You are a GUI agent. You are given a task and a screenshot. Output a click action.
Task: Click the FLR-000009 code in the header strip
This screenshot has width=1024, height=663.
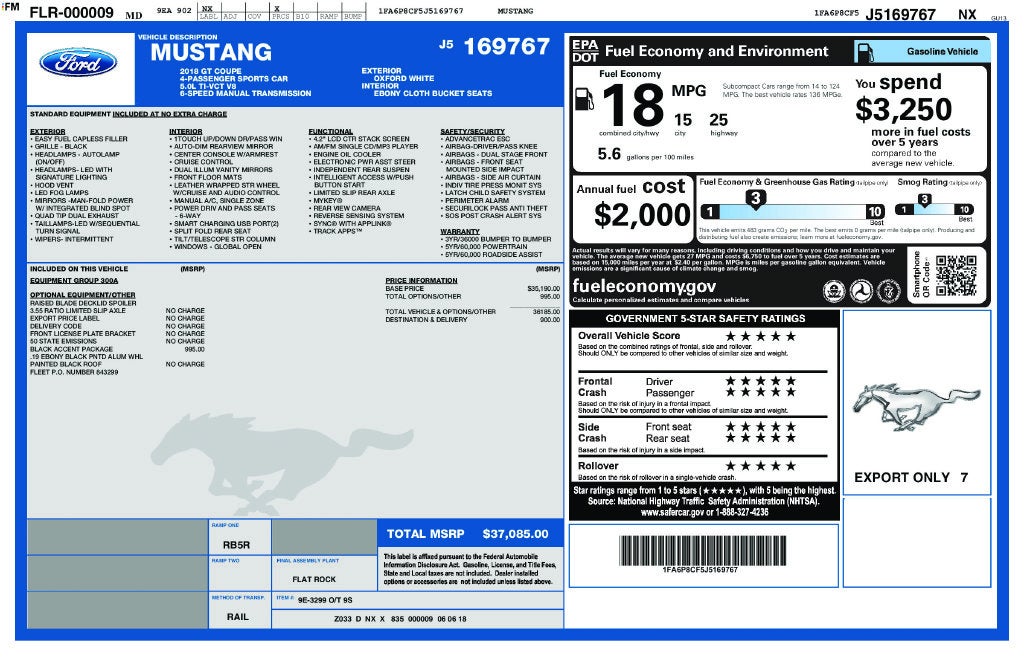tap(72, 12)
